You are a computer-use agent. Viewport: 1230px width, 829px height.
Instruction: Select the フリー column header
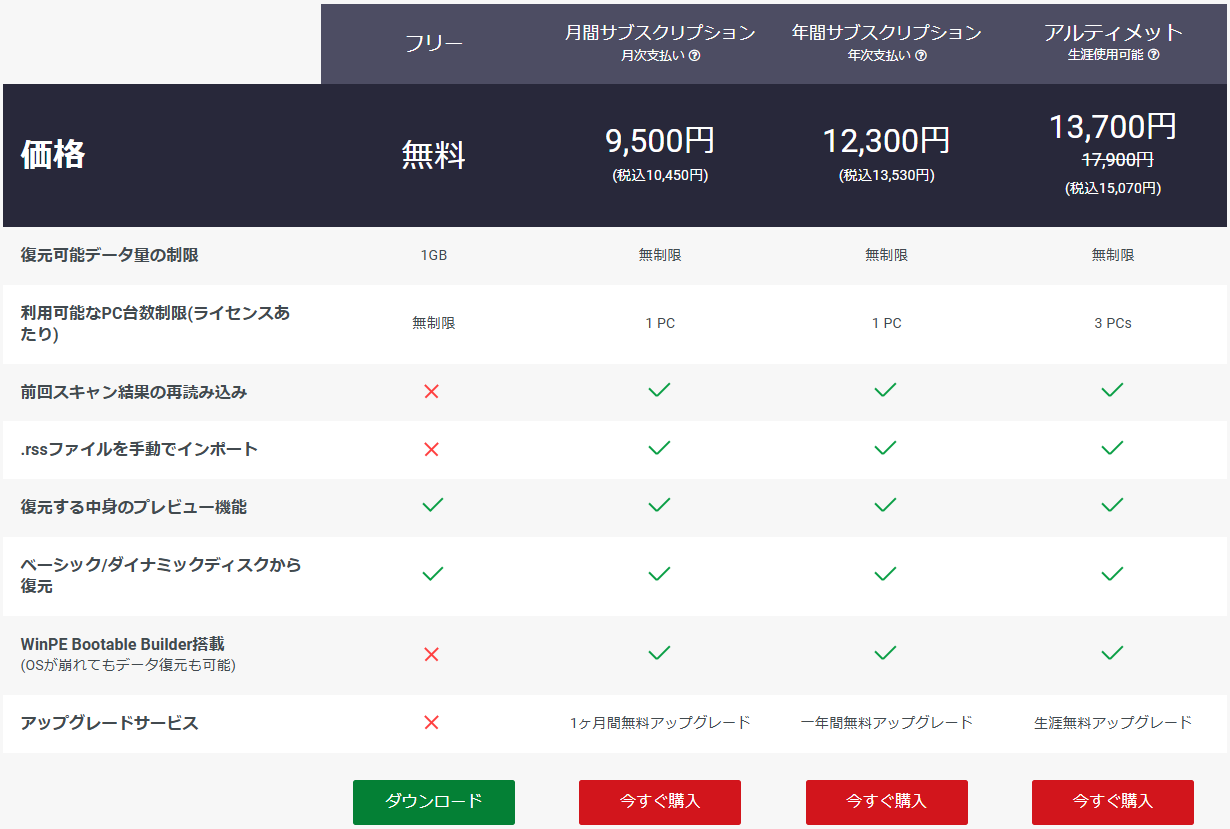pos(433,44)
